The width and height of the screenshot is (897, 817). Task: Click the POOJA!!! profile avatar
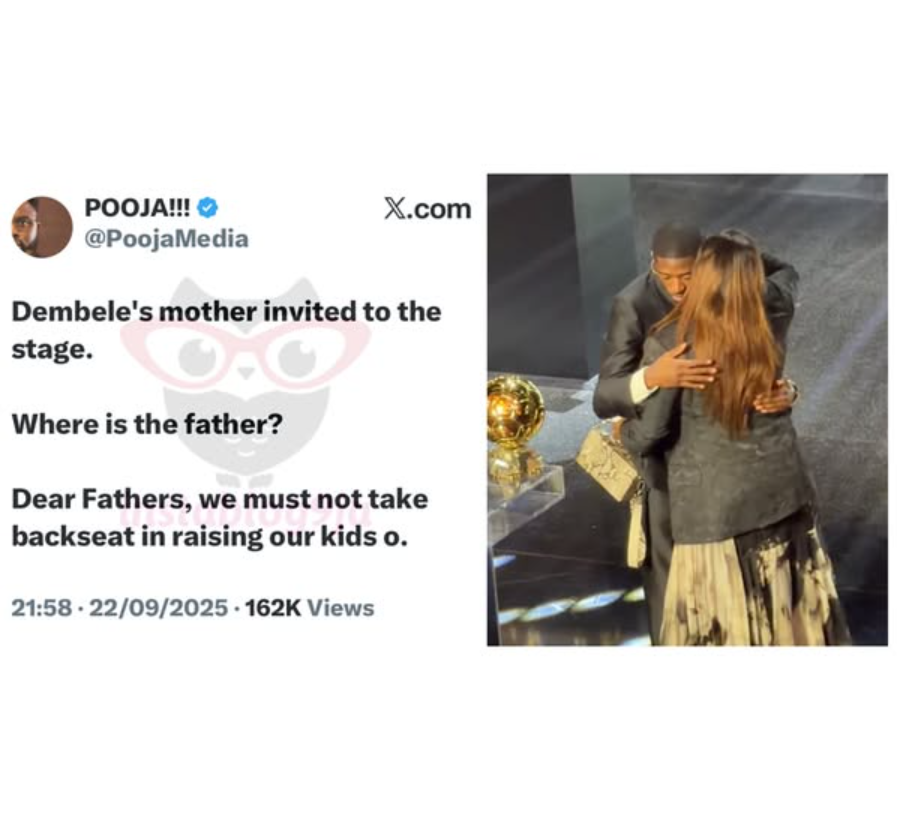[x=42, y=227]
